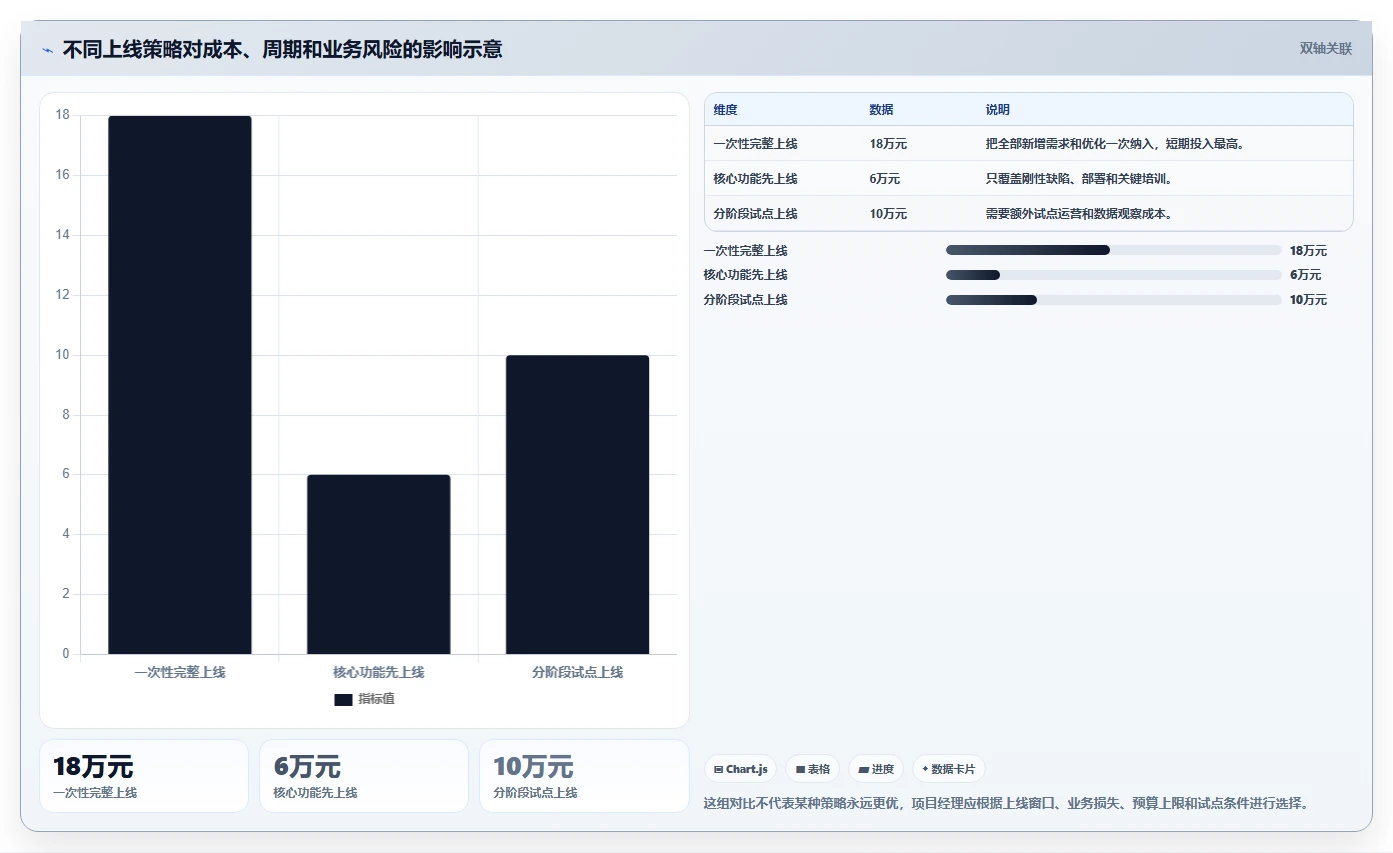The image size is (1393, 853).
Task: Click the 双轴关联 label in header
Action: (1326, 49)
